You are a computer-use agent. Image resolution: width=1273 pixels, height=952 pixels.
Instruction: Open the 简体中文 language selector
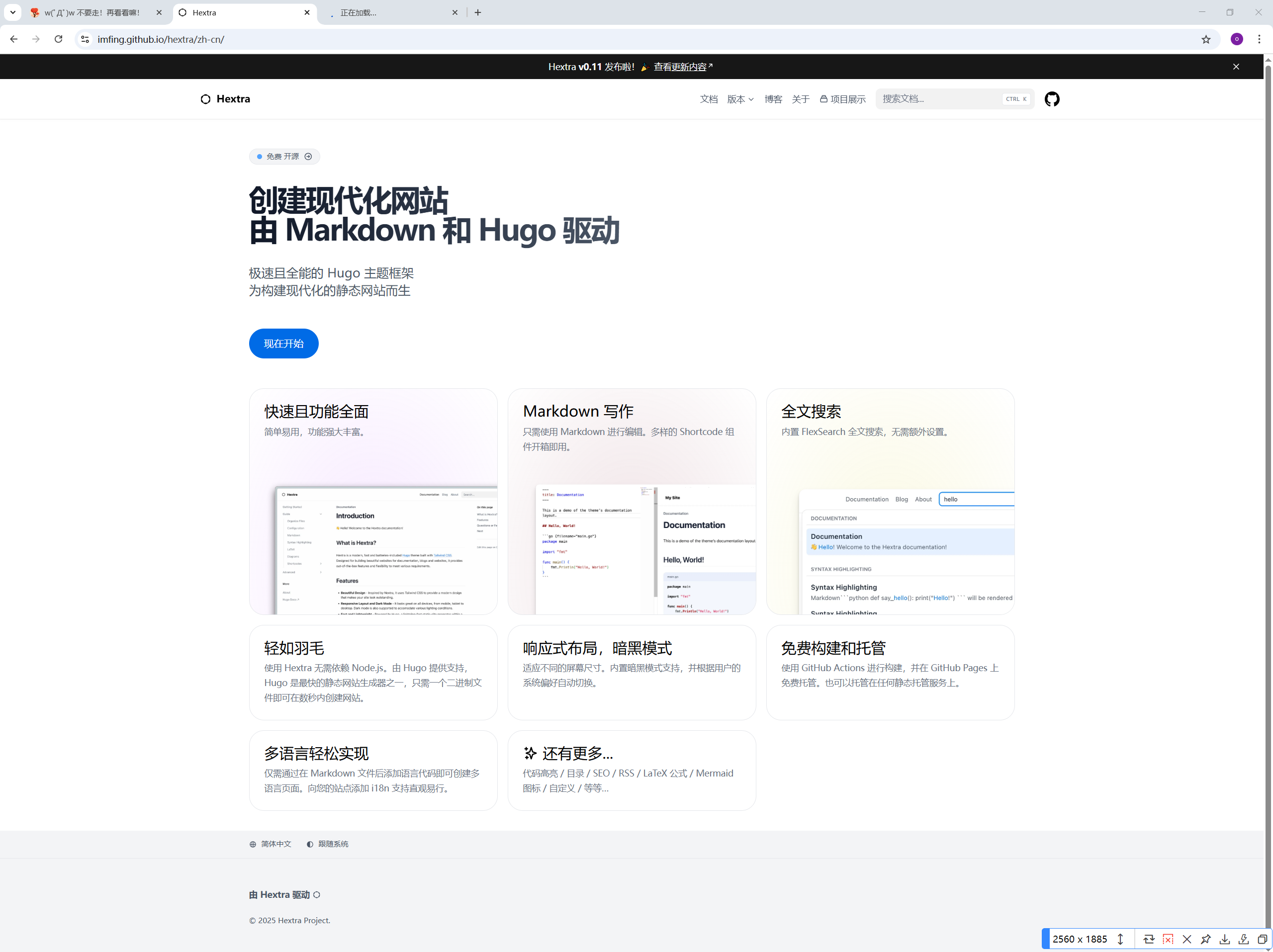pyautogui.click(x=271, y=844)
